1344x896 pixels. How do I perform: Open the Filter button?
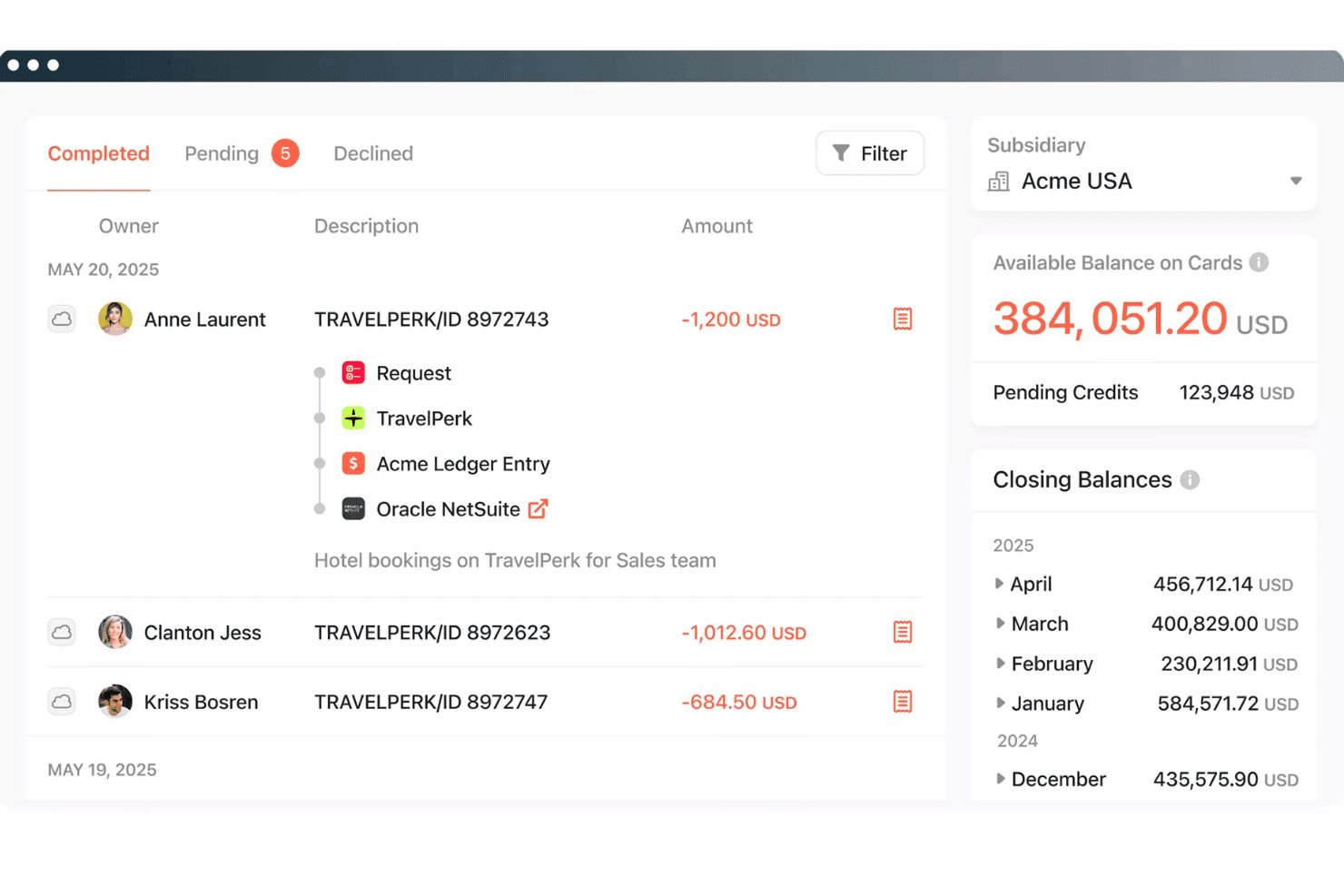point(870,153)
